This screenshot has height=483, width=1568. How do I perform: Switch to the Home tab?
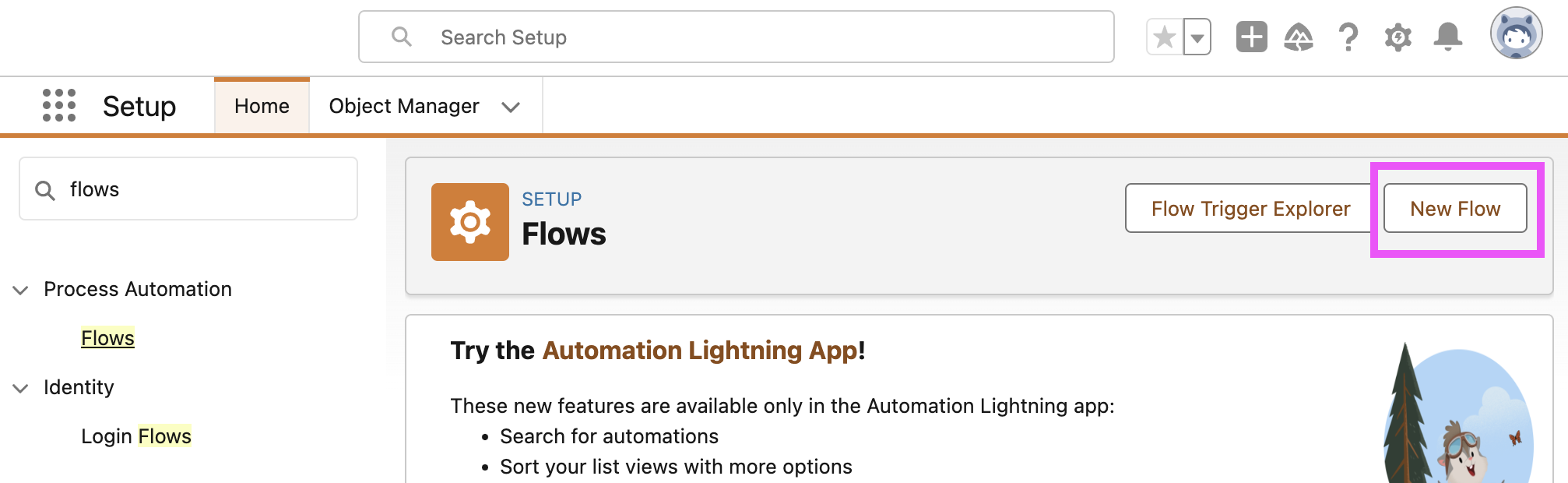coord(262,106)
